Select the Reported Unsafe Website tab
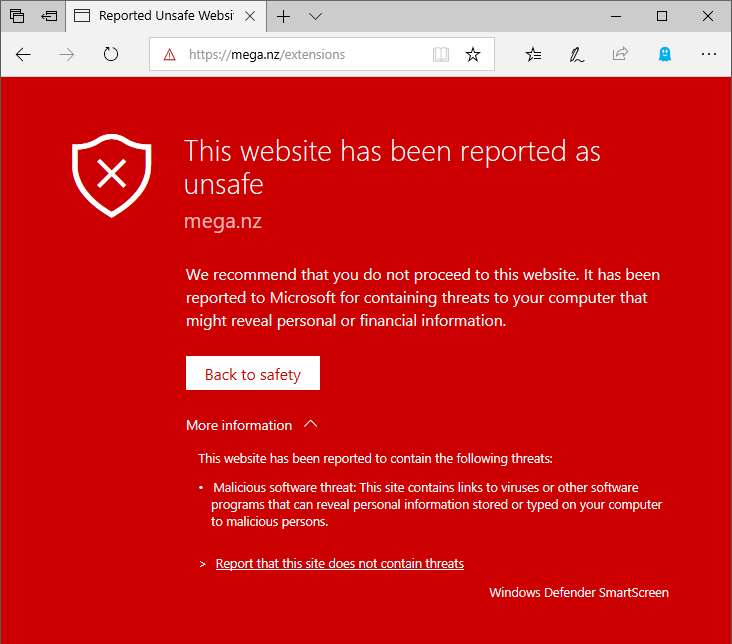 coord(166,16)
